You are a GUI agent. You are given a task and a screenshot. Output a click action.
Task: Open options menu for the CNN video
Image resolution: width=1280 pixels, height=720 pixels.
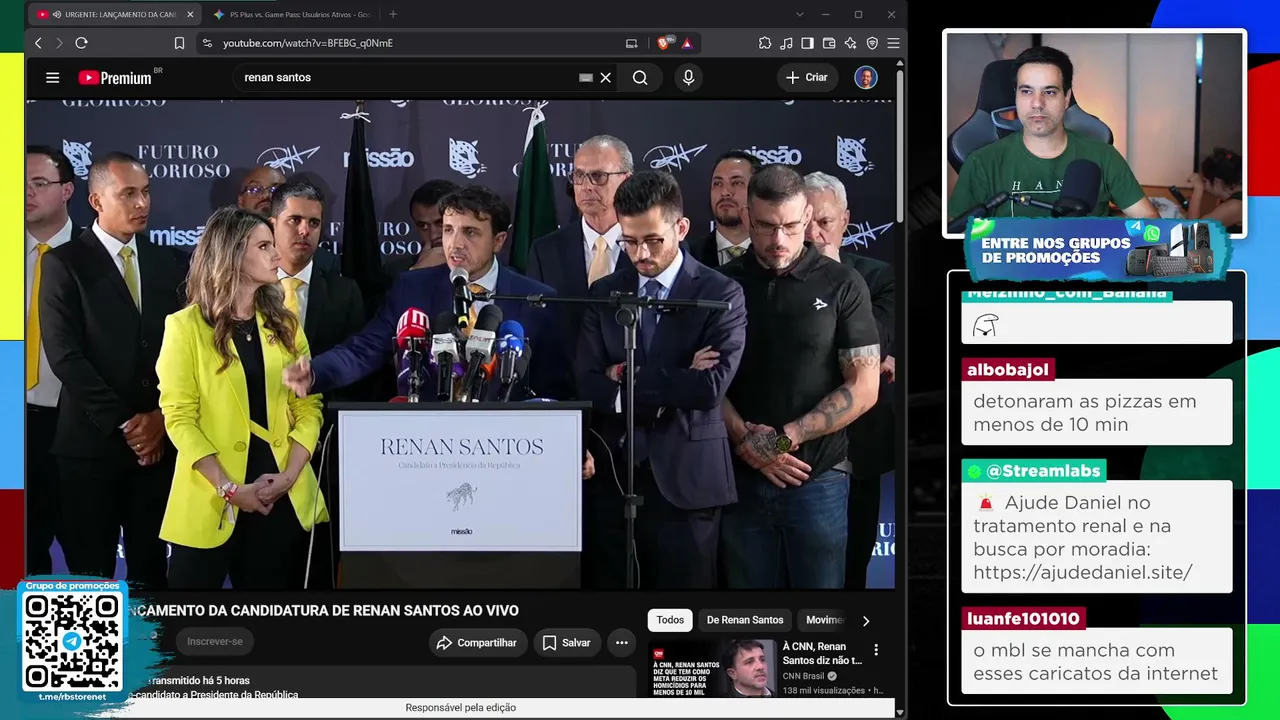(876, 650)
